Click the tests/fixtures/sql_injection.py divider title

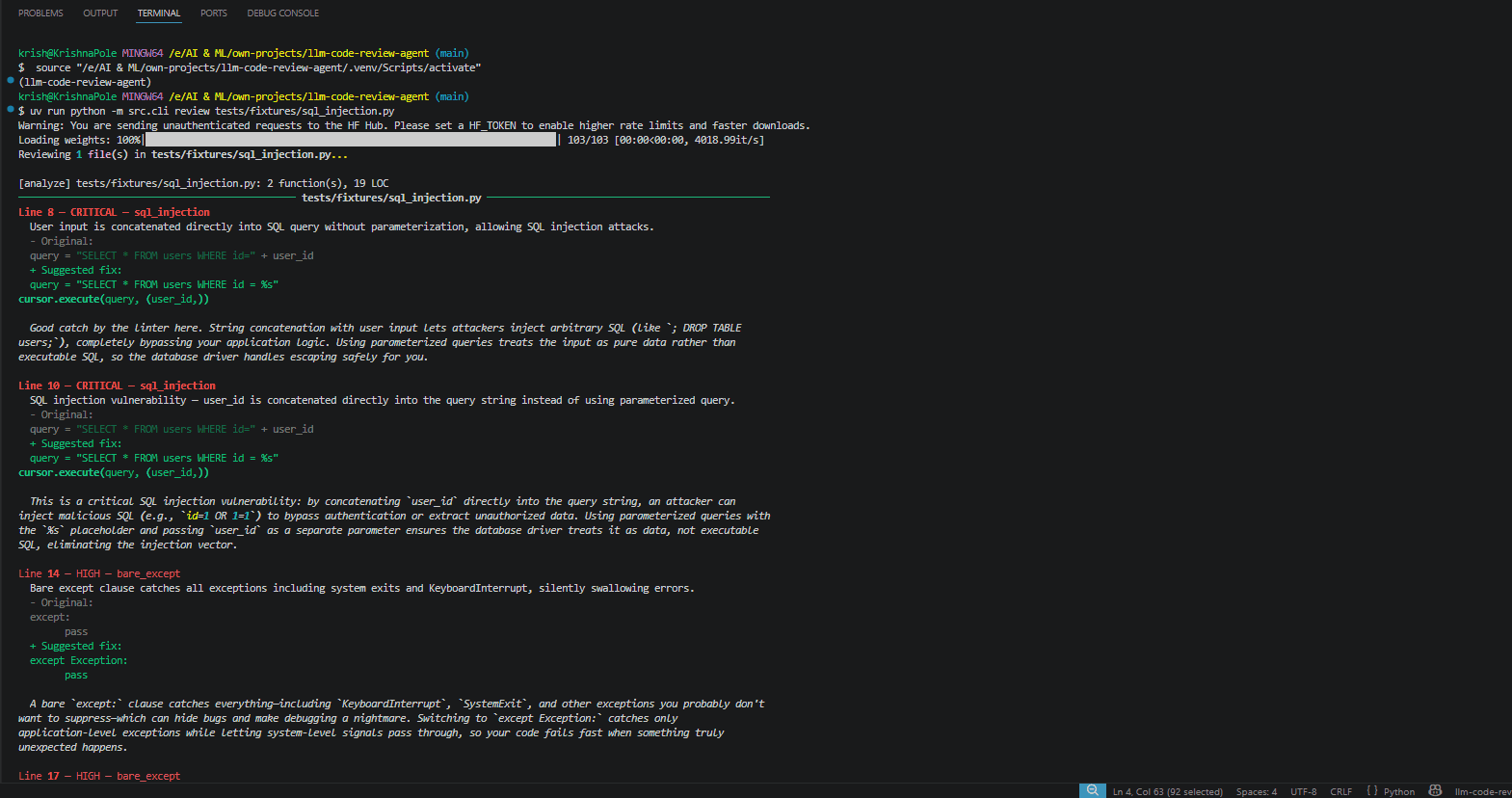pyautogui.click(x=391, y=198)
